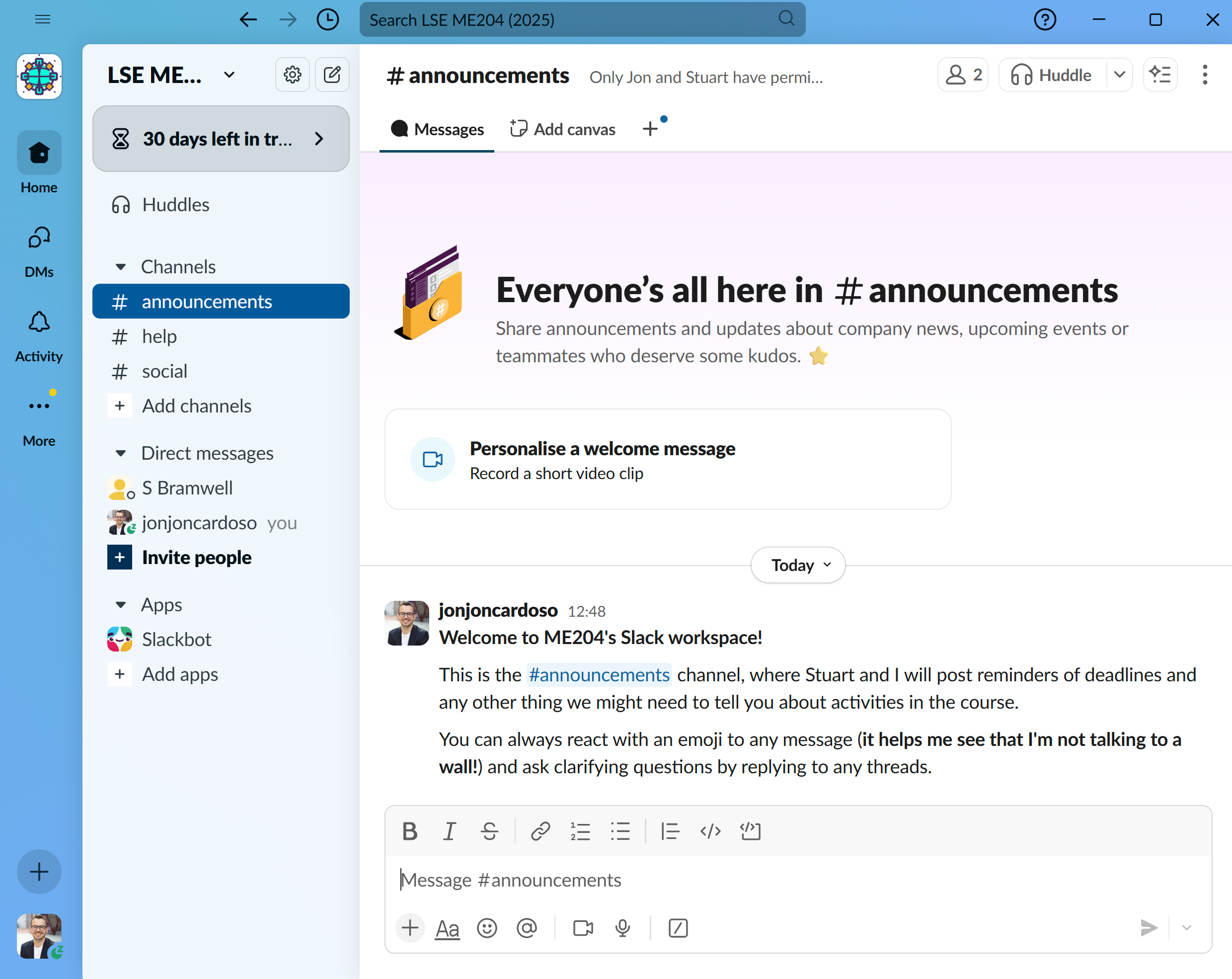
Task: Toggle italic formatting
Action: tap(450, 831)
